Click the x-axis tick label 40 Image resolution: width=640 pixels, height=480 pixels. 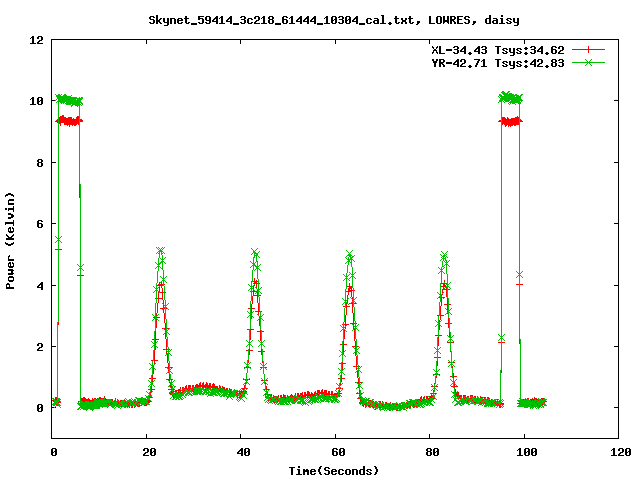243,452
